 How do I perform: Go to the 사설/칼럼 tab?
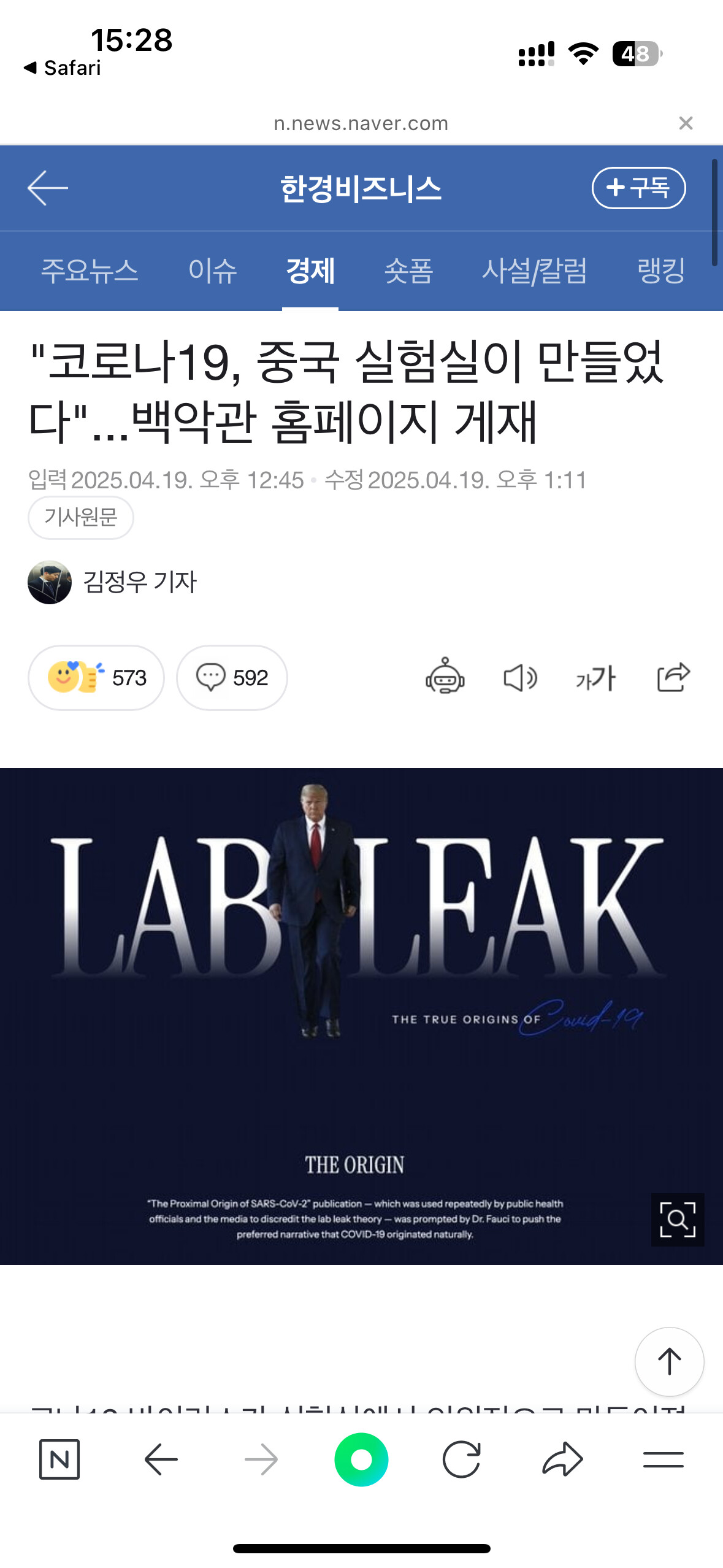(534, 271)
